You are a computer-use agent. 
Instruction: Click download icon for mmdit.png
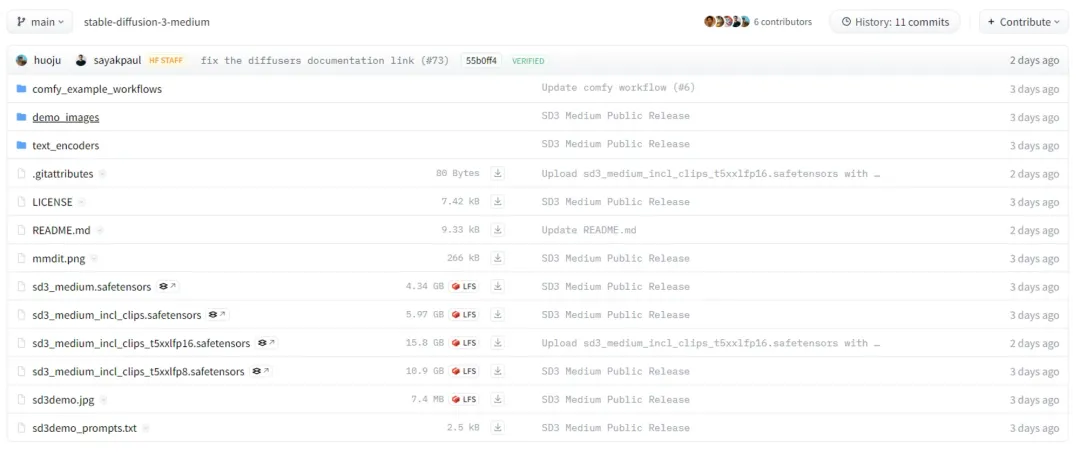pos(498,259)
